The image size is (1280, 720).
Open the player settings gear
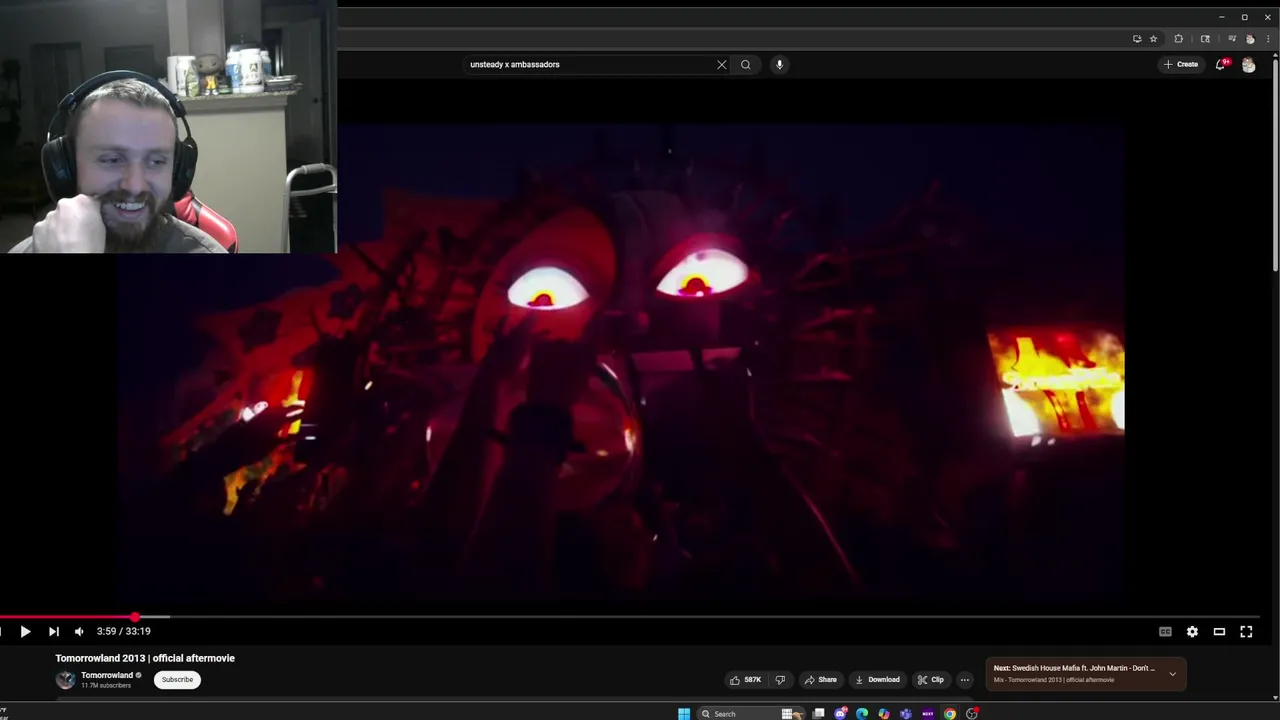1192,631
